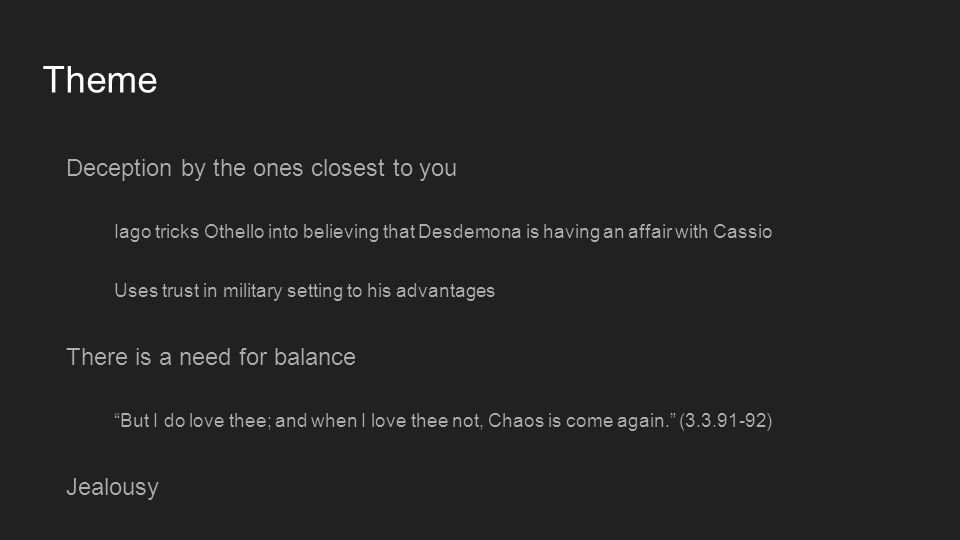Viewport: 960px width, 540px height.
Task: Click the 'There is a need for balance' heading
Action: (x=211, y=357)
